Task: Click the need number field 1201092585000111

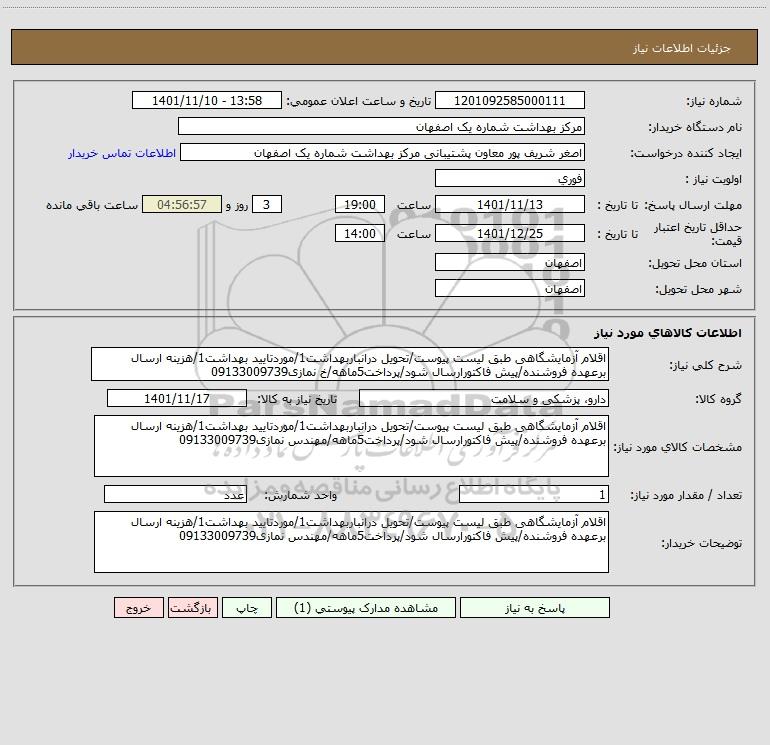Action: click(x=510, y=100)
